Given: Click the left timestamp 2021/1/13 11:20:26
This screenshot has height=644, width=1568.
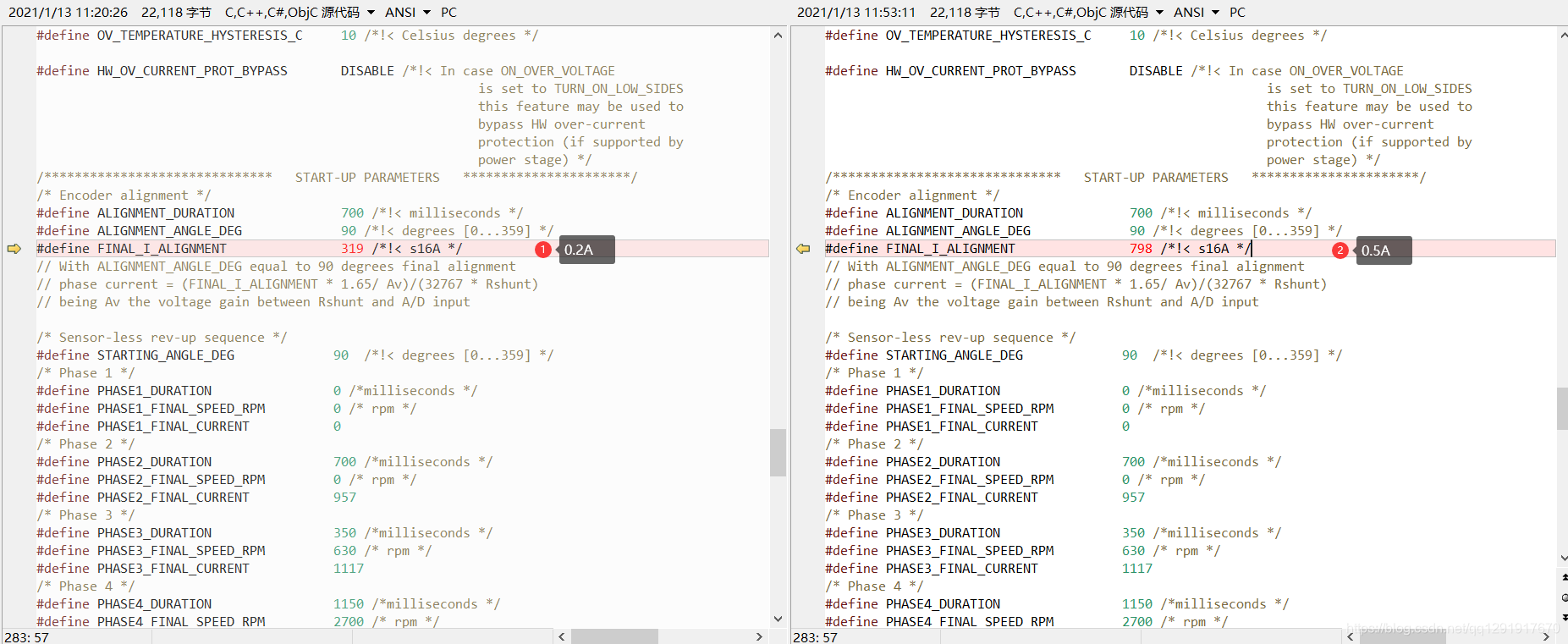Looking at the screenshot, I should (x=68, y=12).
